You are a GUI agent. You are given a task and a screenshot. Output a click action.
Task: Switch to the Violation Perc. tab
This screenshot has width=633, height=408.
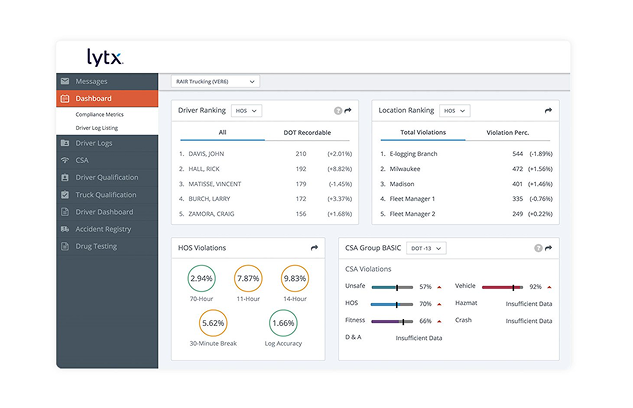(508, 132)
